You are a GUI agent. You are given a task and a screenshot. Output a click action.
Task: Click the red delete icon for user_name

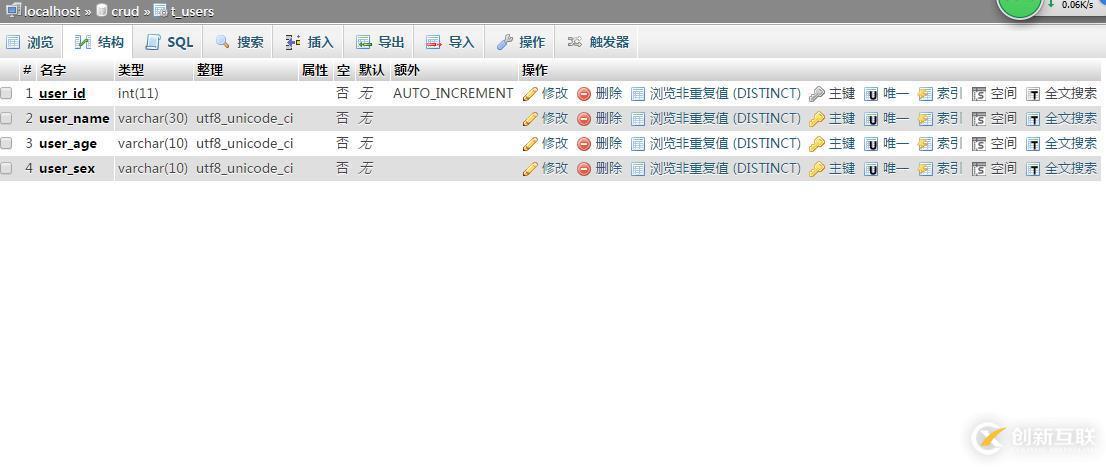[x=584, y=119]
